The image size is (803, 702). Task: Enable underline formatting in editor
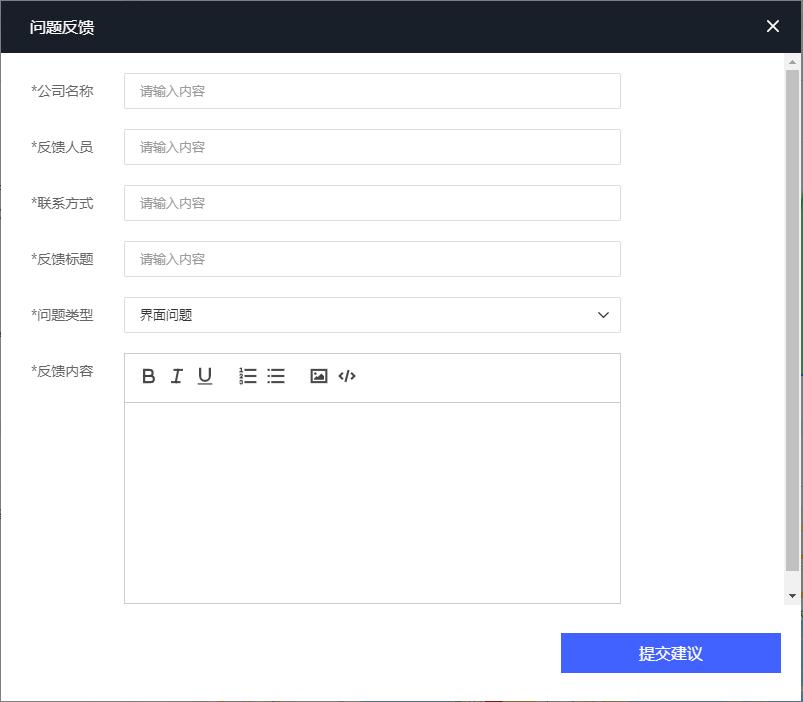[x=205, y=376]
